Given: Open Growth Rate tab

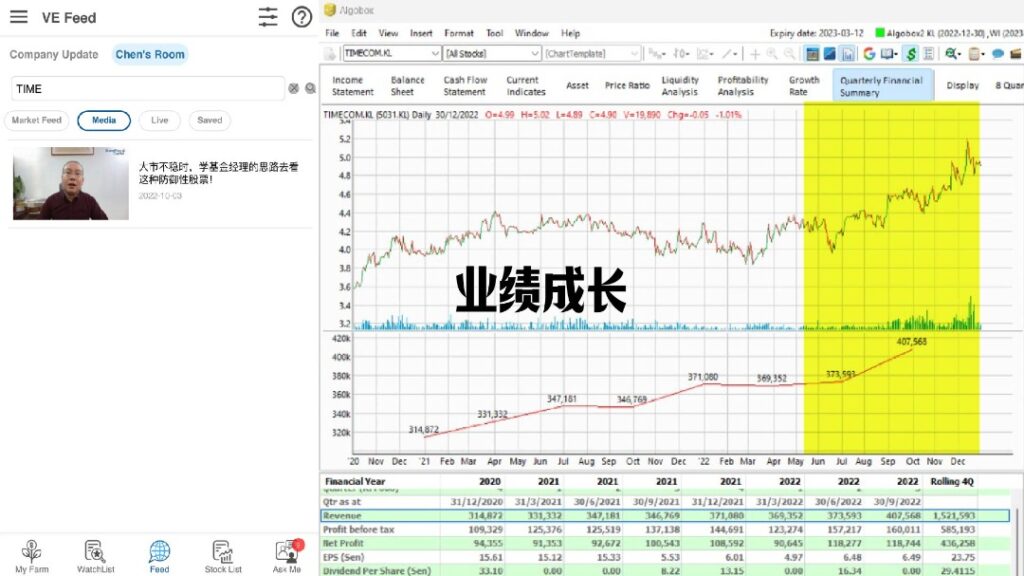Looking at the screenshot, I should pyautogui.click(x=804, y=86).
